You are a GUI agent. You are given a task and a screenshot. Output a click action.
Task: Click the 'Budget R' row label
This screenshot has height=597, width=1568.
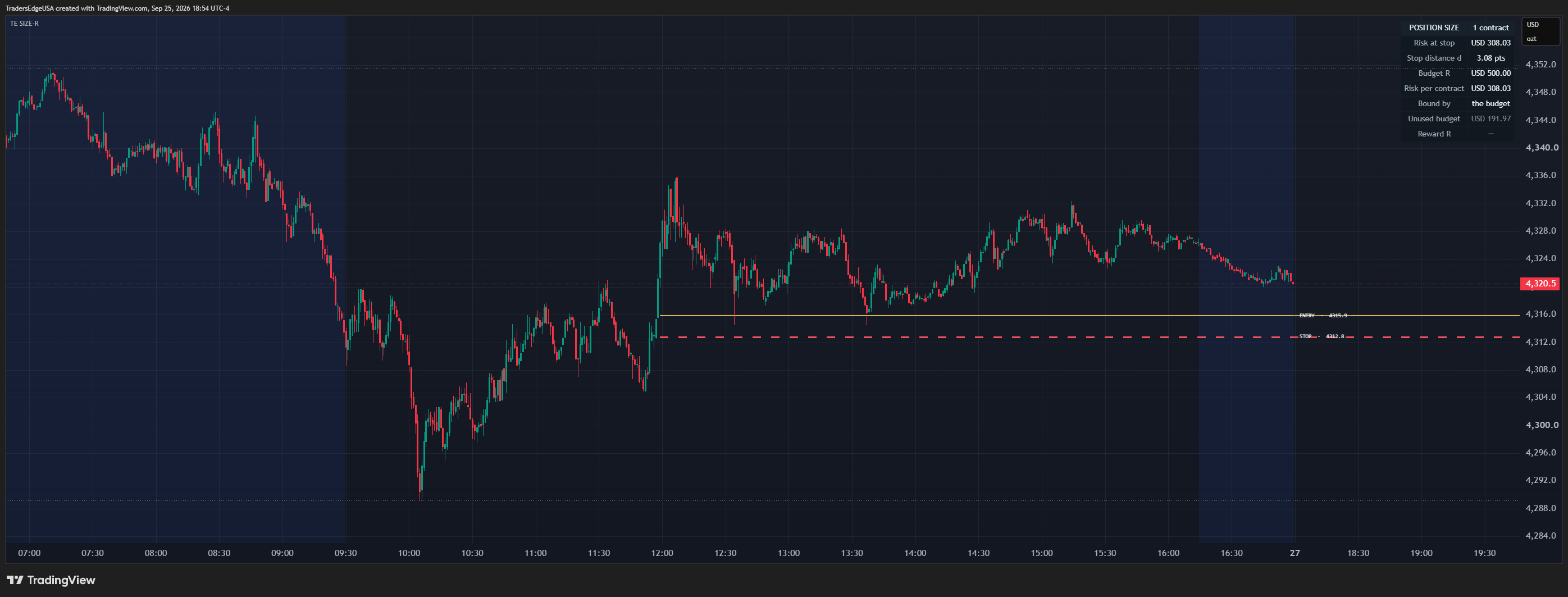click(1433, 74)
